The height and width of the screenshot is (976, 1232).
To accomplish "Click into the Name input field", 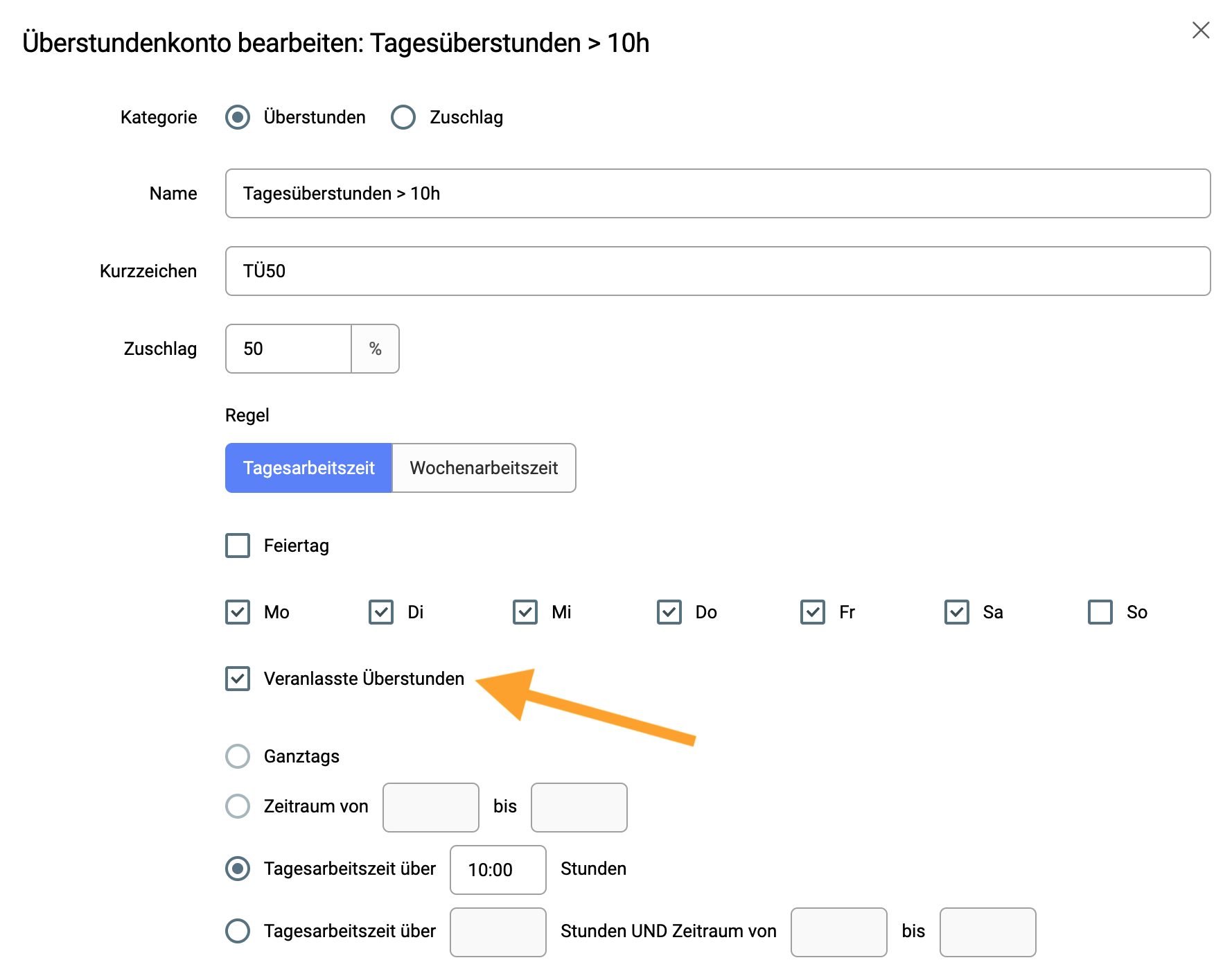I will click(x=718, y=193).
